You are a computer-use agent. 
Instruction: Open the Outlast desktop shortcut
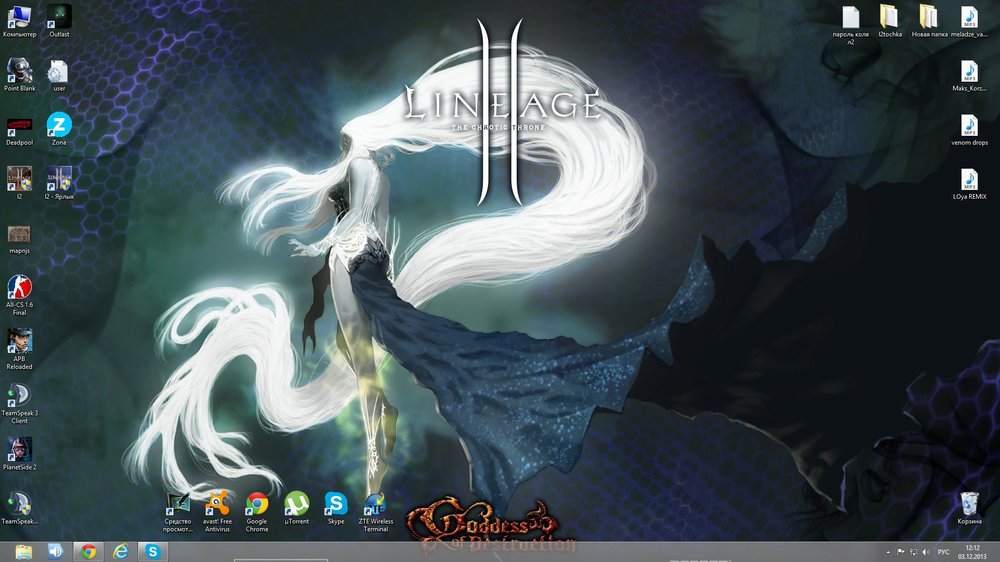pyautogui.click(x=59, y=17)
